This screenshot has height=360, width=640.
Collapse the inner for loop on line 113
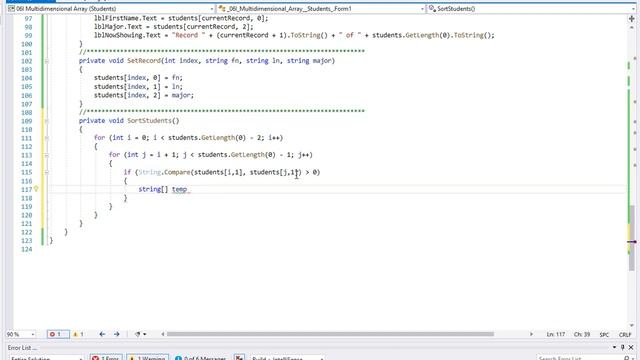tap(47, 156)
